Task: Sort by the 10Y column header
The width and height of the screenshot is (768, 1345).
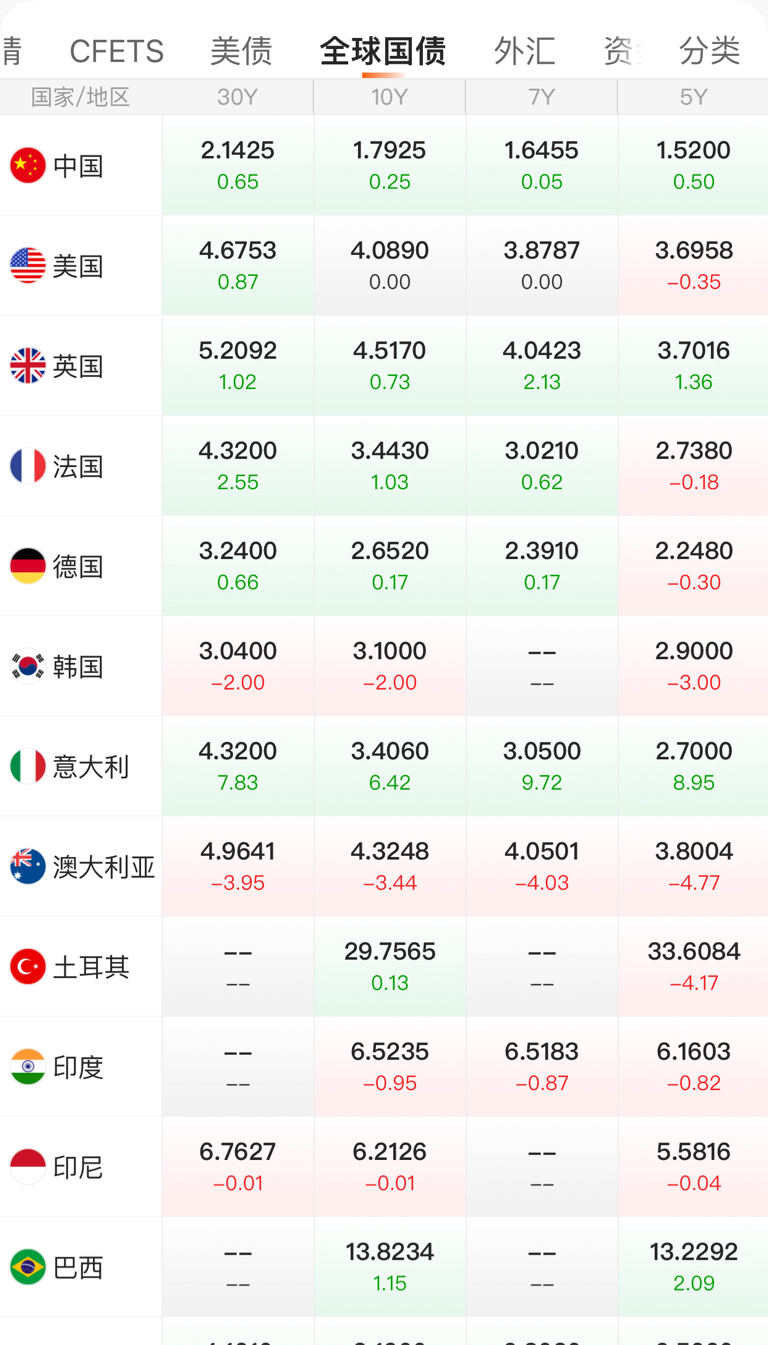Action: click(x=389, y=97)
